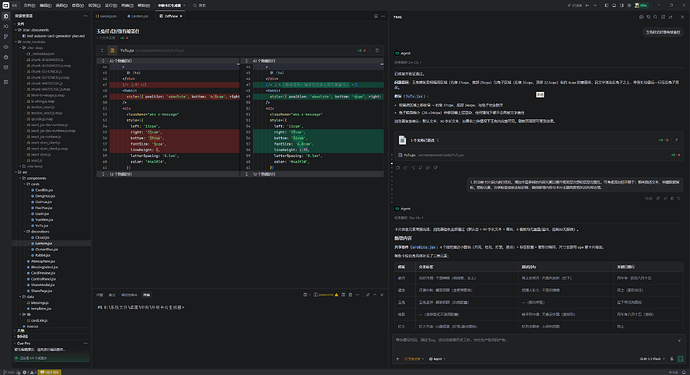This screenshot has height=375, width=690.
Task: Open project name dropdown in title bar
Action: 171,5
